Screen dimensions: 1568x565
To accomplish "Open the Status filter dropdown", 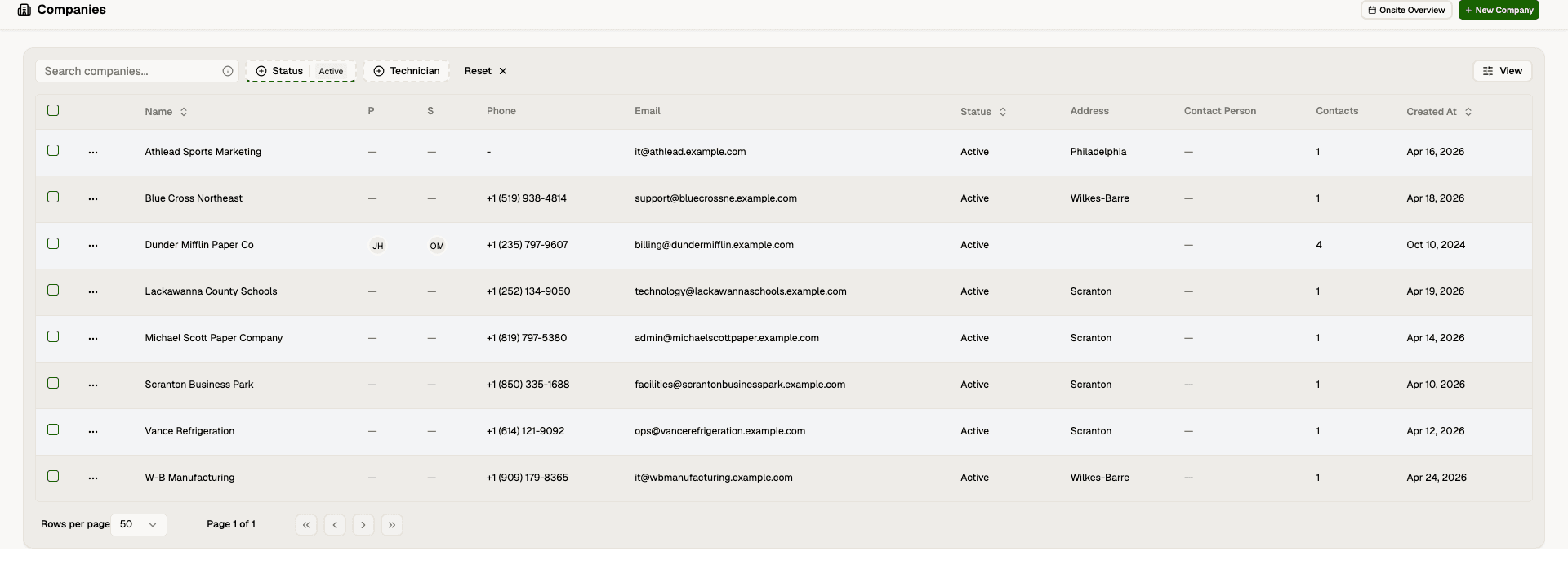I will [x=301, y=71].
